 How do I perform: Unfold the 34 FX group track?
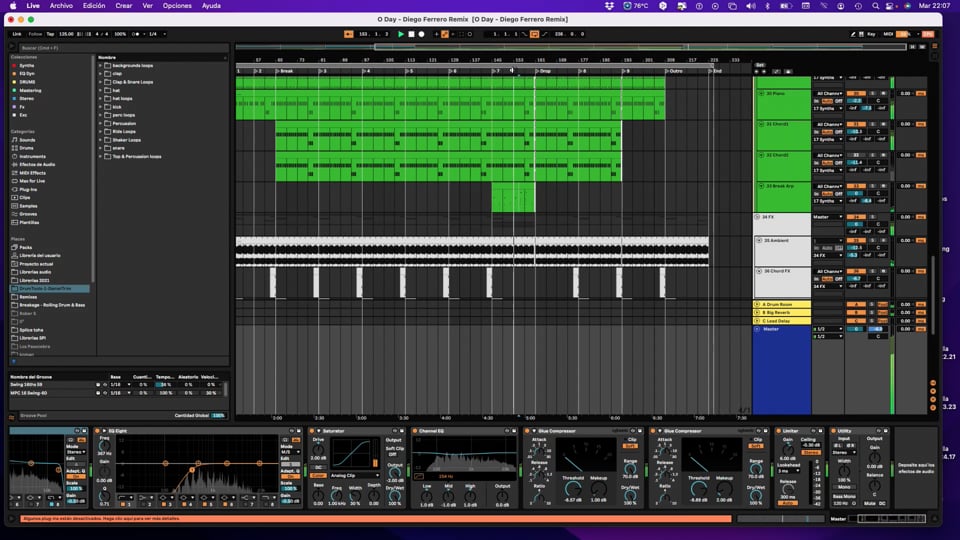(757, 217)
